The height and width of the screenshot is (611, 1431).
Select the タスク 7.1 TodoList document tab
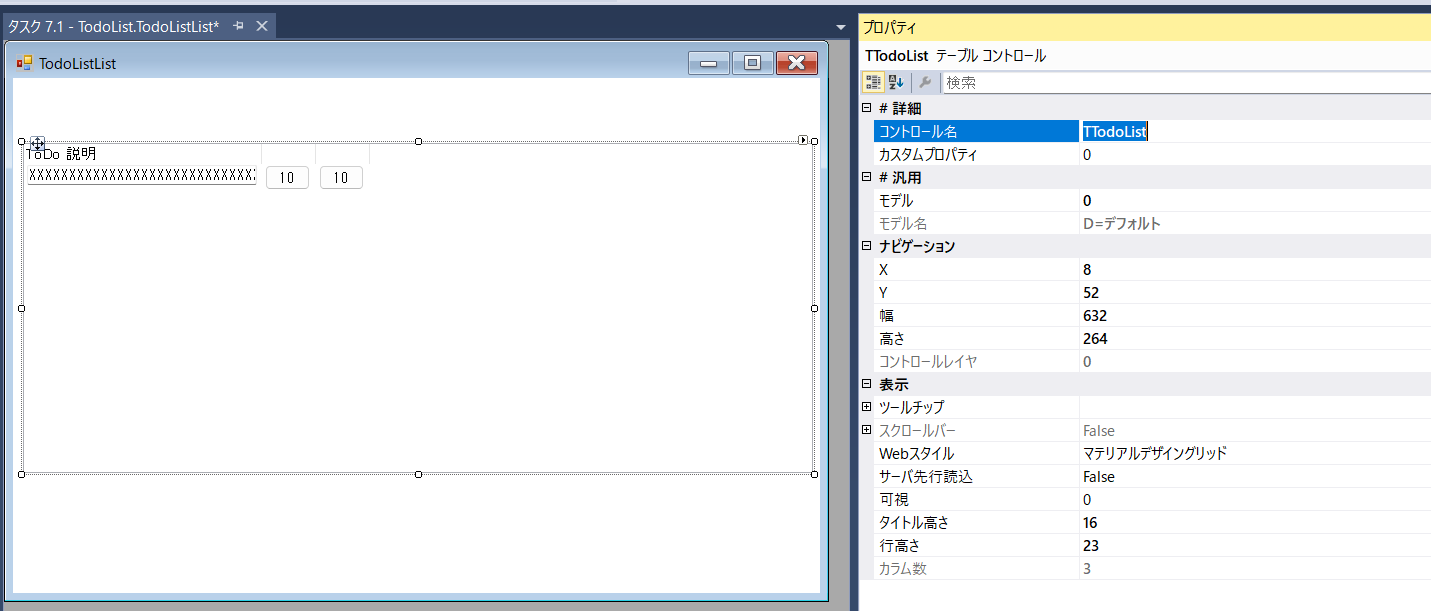click(113, 27)
